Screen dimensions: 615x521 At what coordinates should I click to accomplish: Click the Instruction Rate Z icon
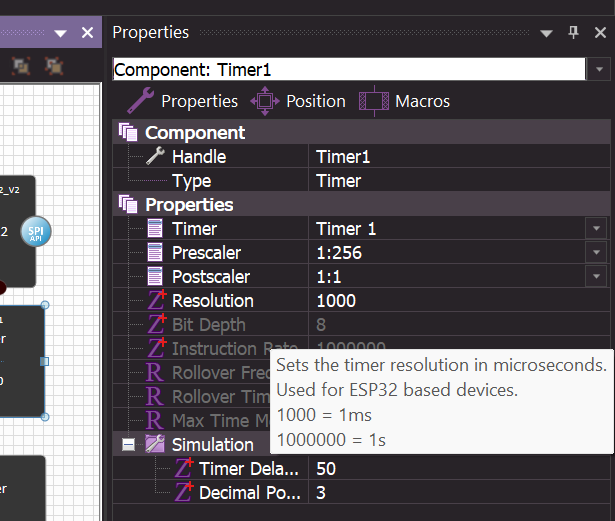pyautogui.click(x=157, y=348)
